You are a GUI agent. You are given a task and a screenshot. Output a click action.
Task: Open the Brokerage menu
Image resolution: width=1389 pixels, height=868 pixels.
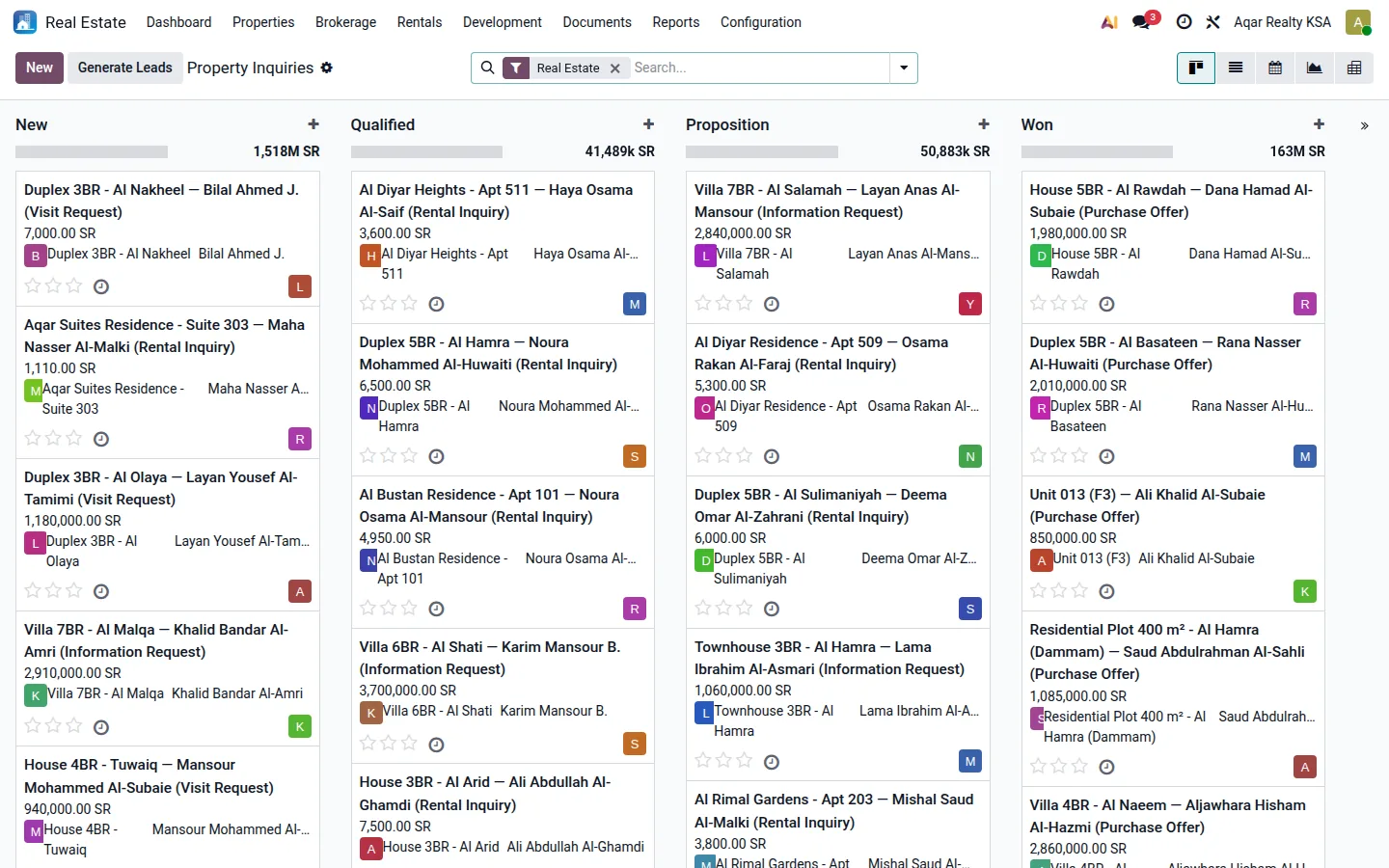(x=346, y=22)
